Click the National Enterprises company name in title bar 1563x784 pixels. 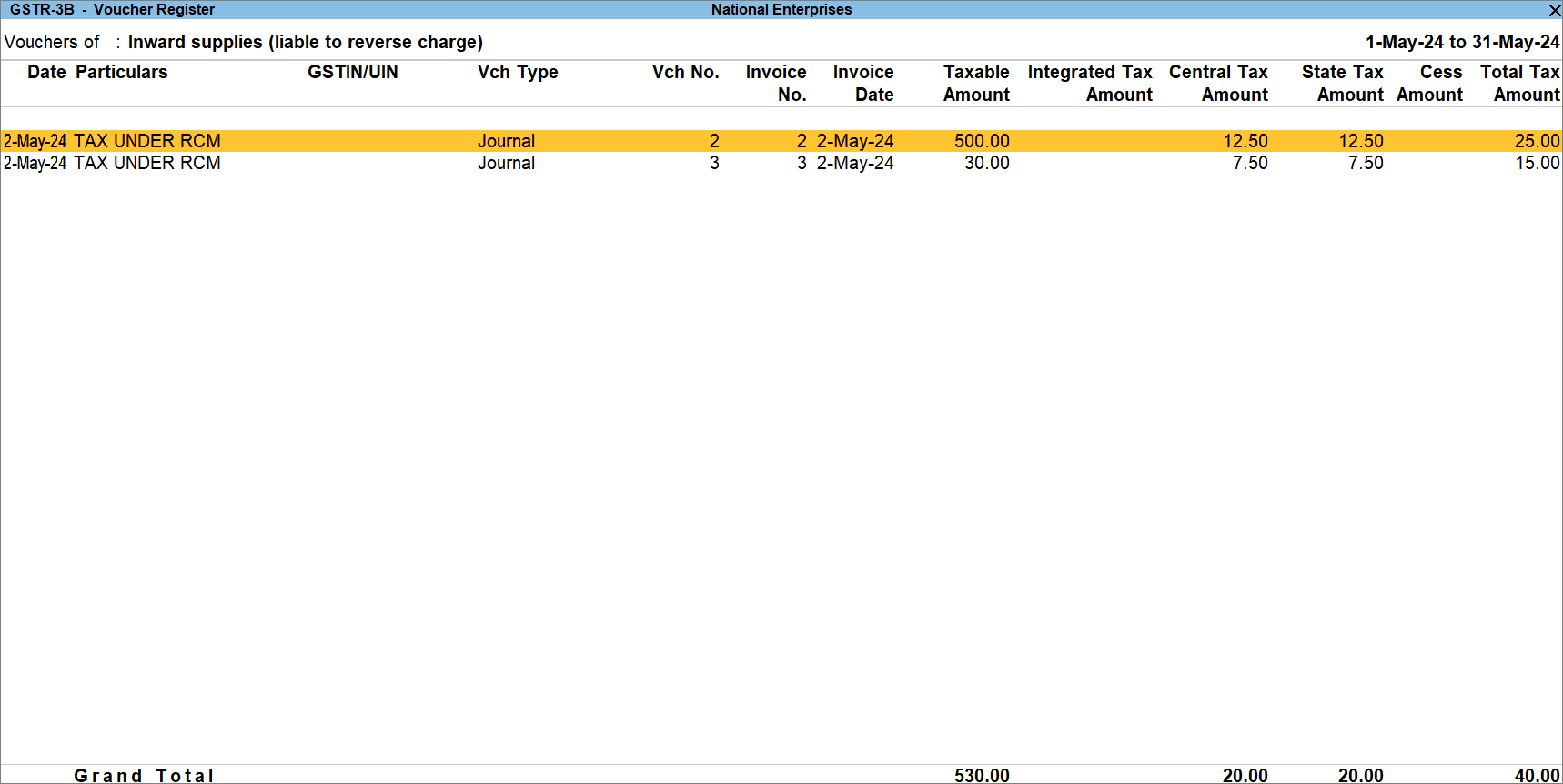(781, 10)
